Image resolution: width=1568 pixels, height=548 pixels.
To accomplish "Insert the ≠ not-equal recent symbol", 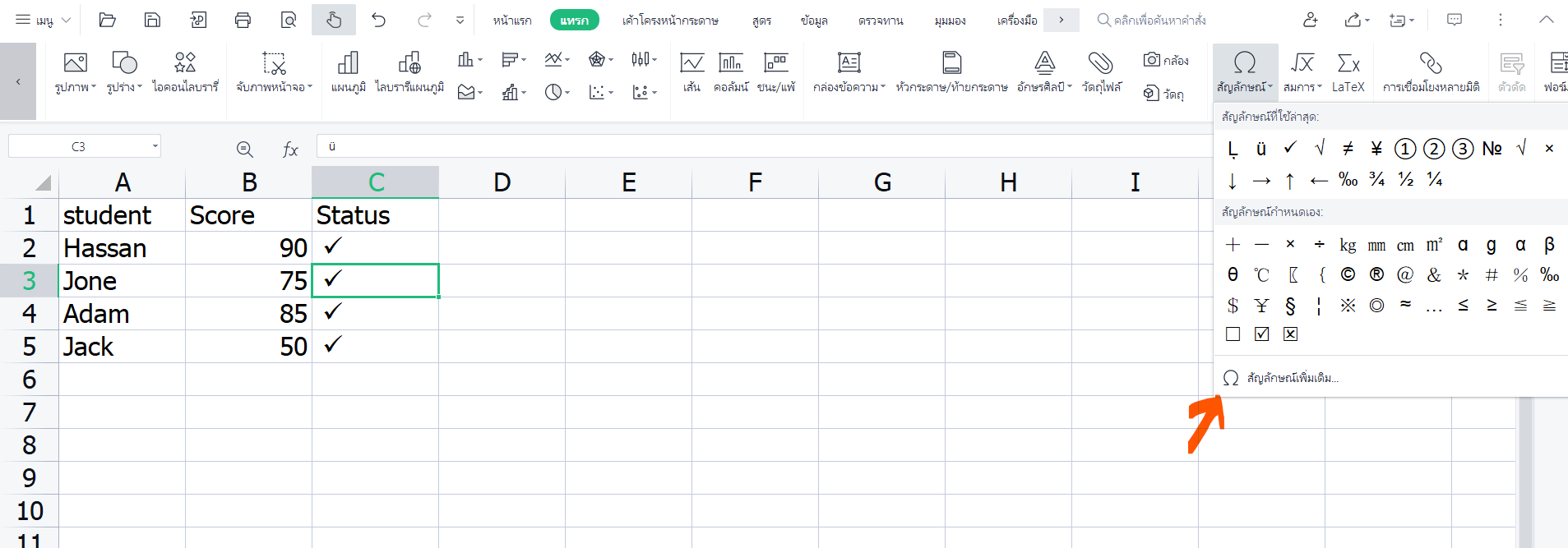I will (x=1348, y=148).
